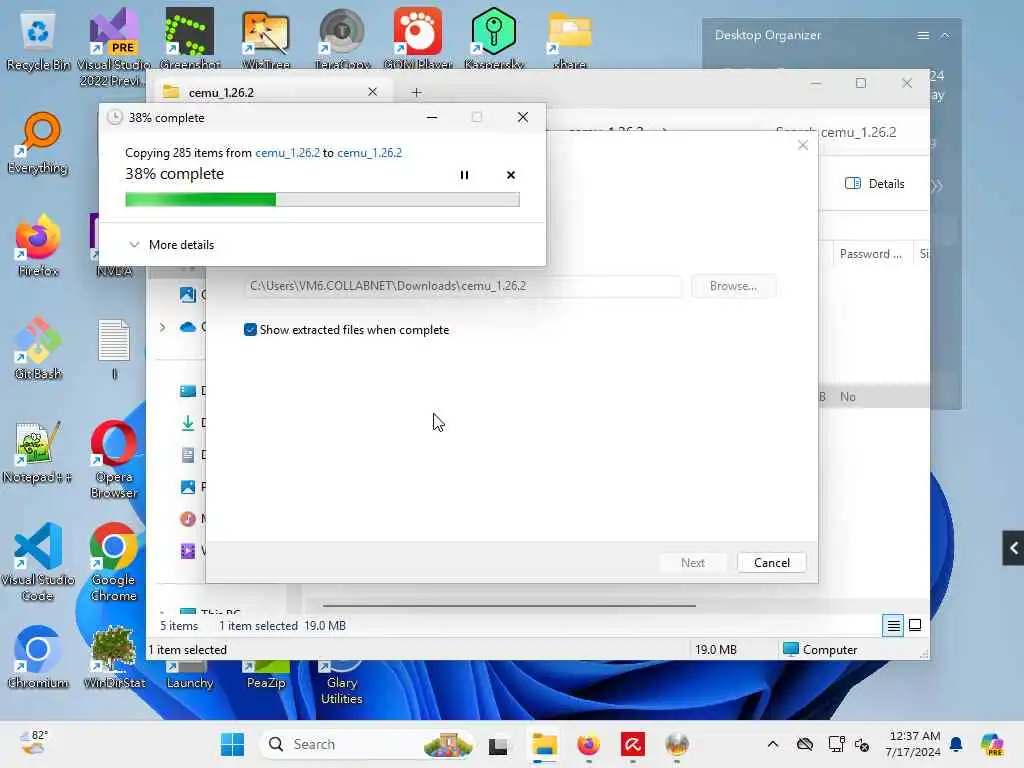Click the horizontal scrollbar in Explorer
Image resolution: width=1024 pixels, height=768 pixels.
(x=509, y=605)
